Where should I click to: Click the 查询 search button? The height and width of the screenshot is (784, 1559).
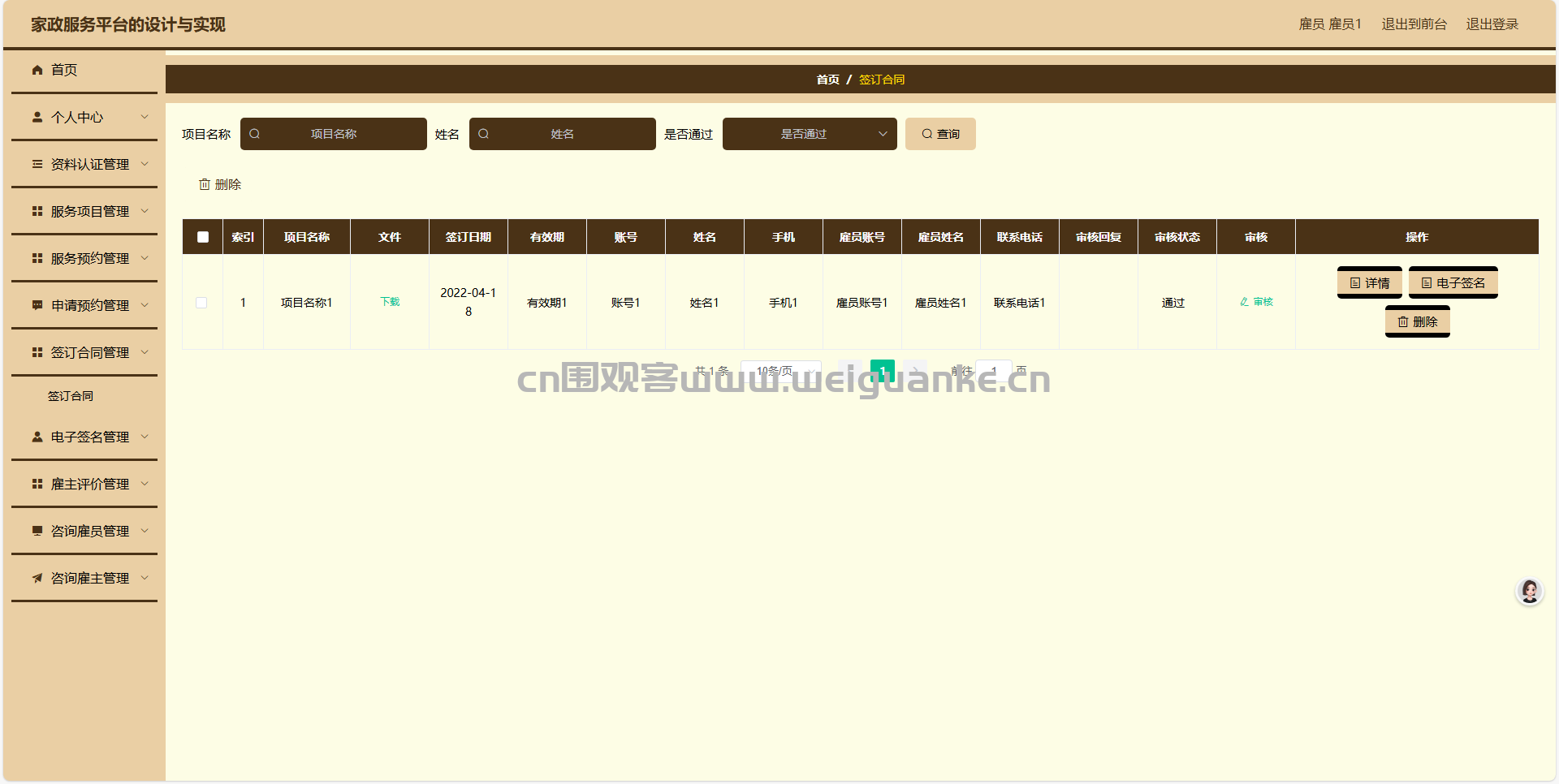pos(940,134)
